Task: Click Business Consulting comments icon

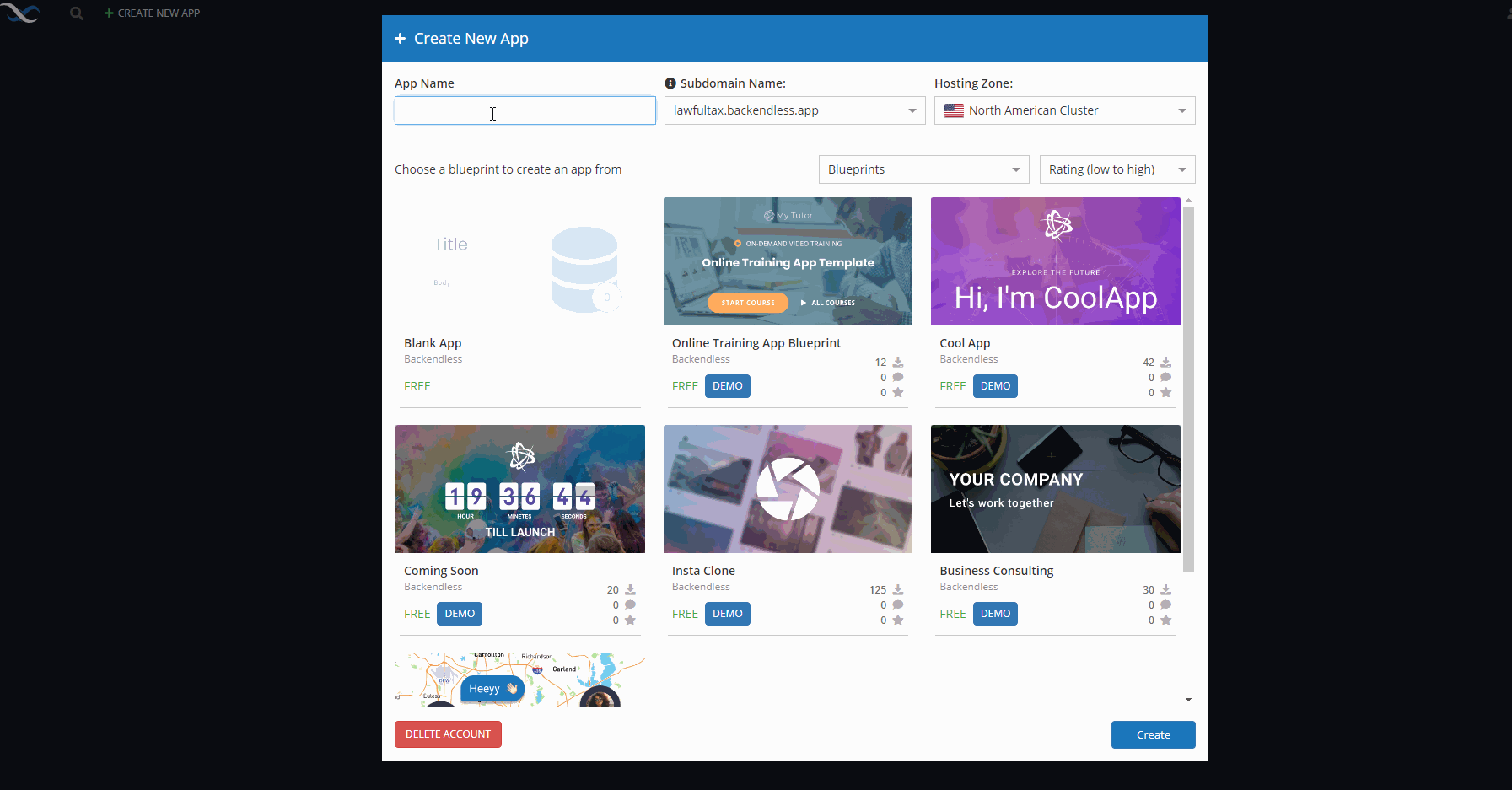Action: (x=1166, y=605)
